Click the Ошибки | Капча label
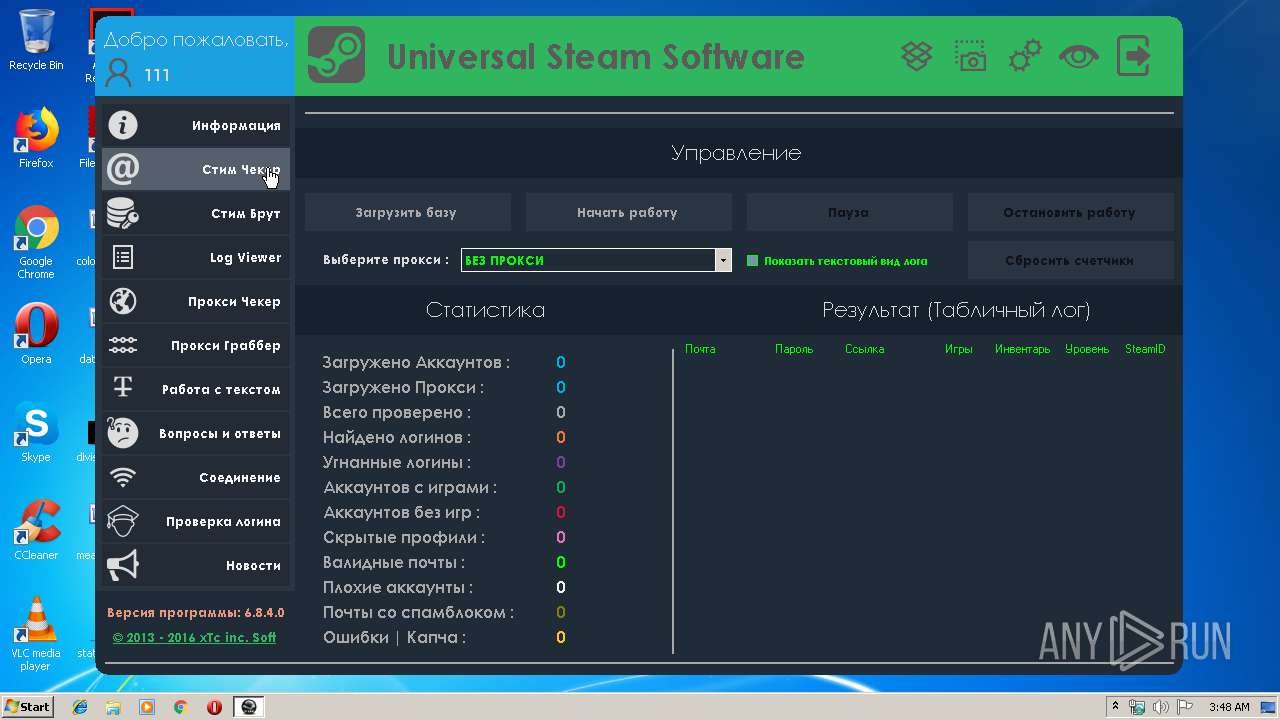 [x=394, y=637]
